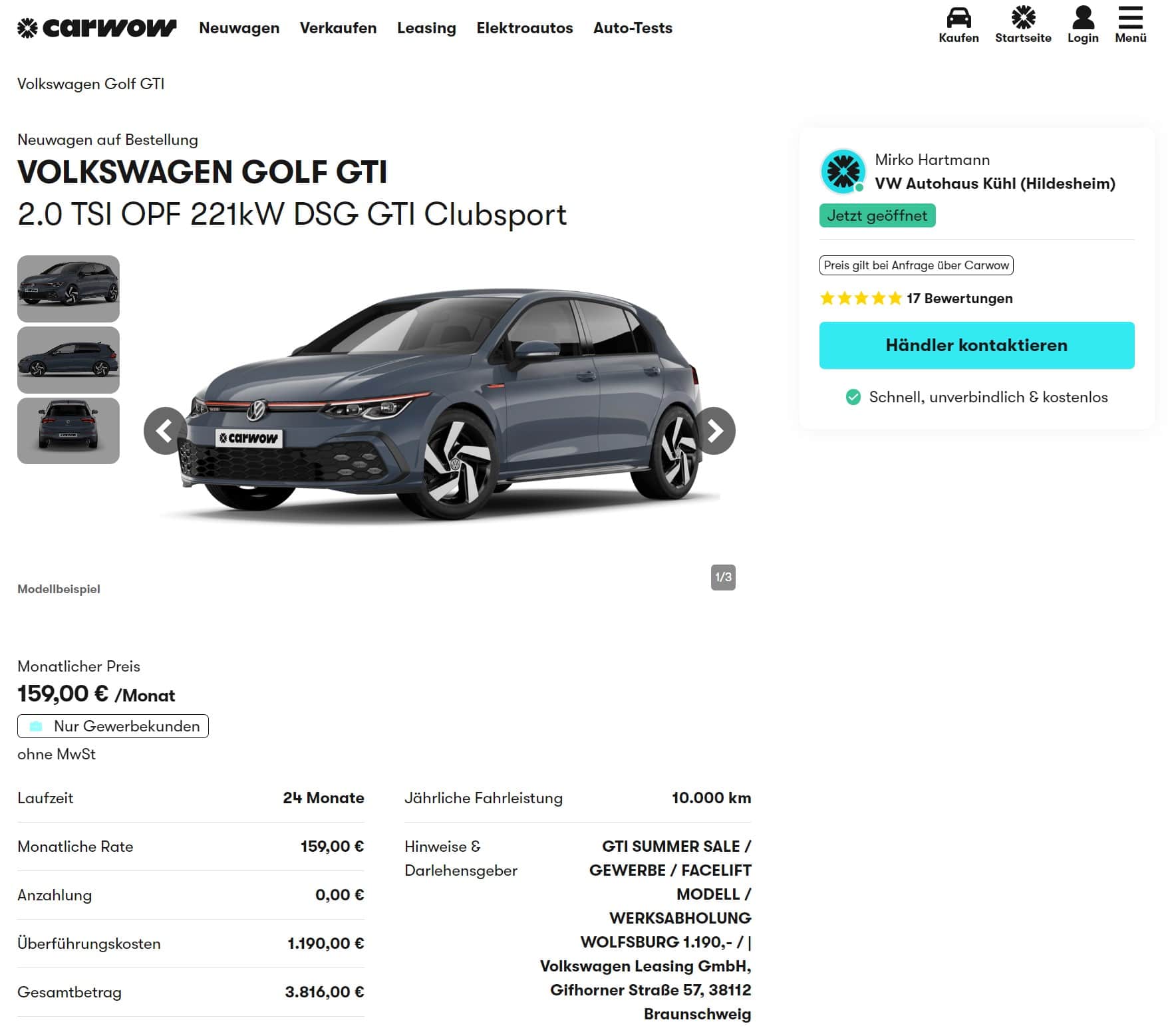Show previous car image with left arrow
This screenshot has width=1176, height=1030.
click(x=164, y=431)
